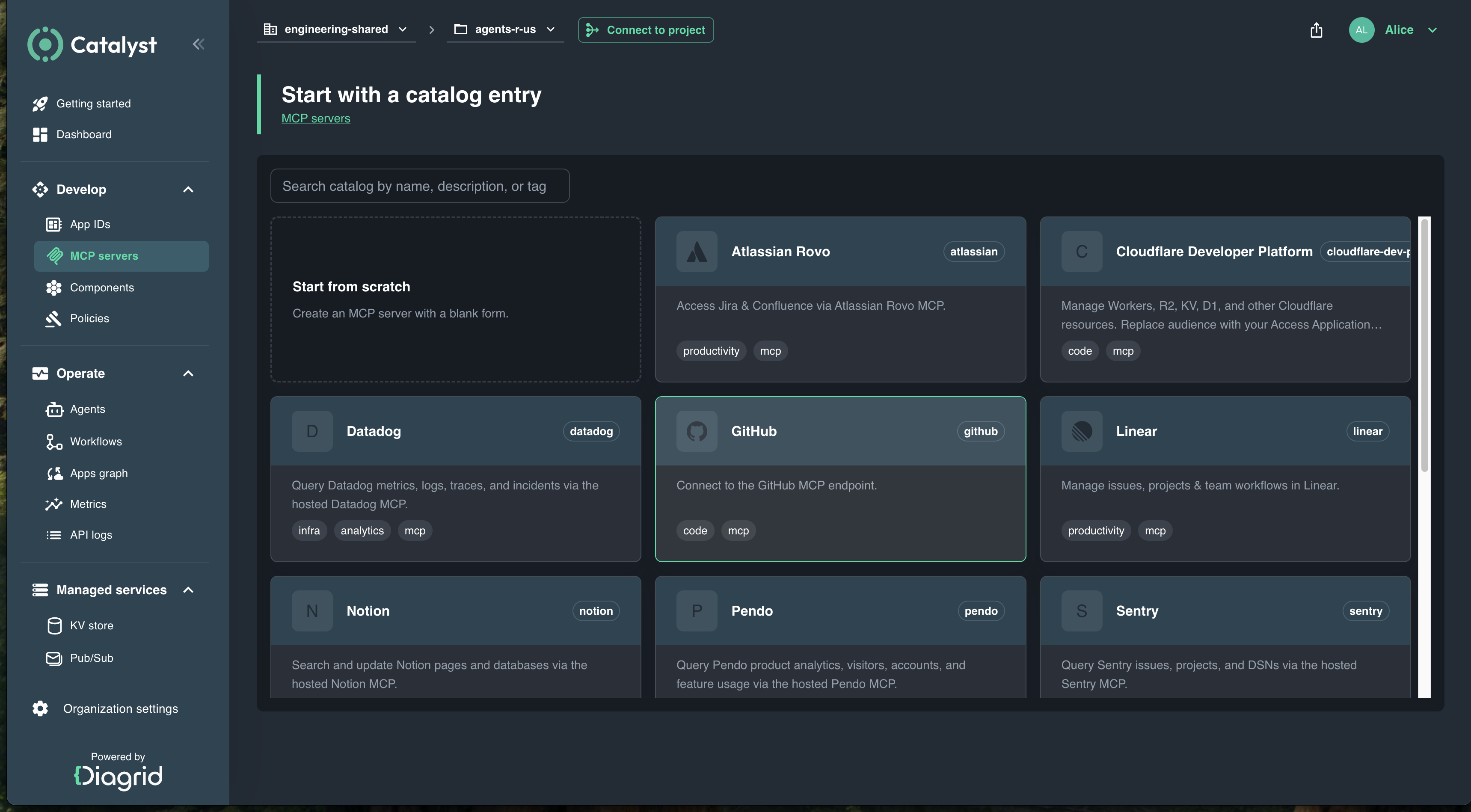Image resolution: width=1471 pixels, height=812 pixels.
Task: Click the Datadog D placeholder icon
Action: [312, 431]
